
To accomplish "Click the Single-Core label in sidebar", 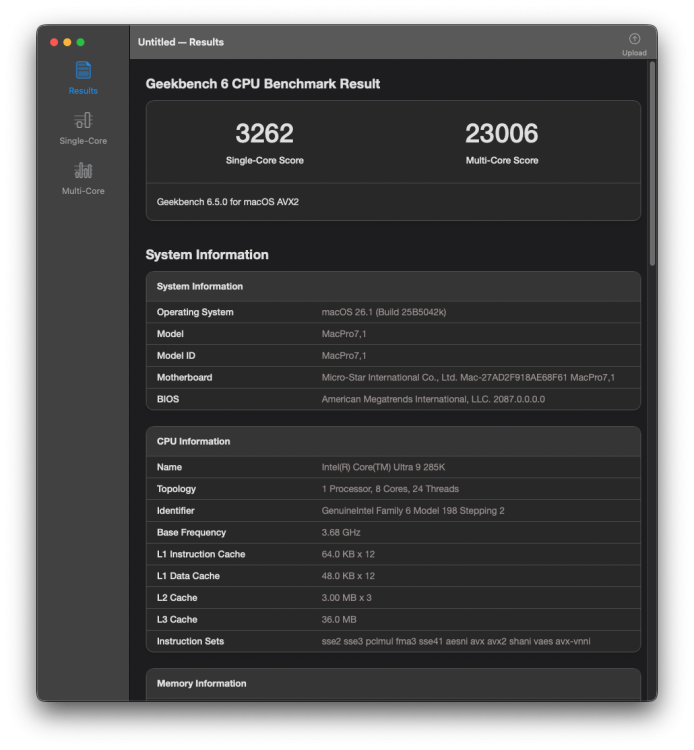I will (83, 141).
